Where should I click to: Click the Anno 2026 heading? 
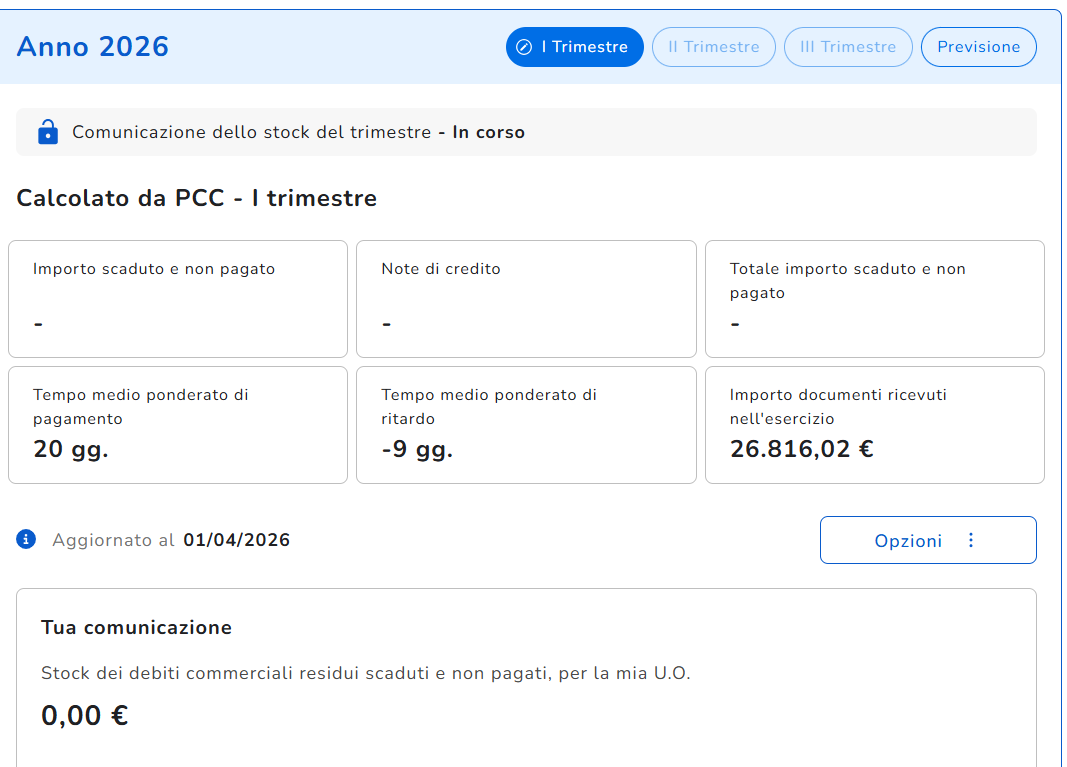coord(93,46)
